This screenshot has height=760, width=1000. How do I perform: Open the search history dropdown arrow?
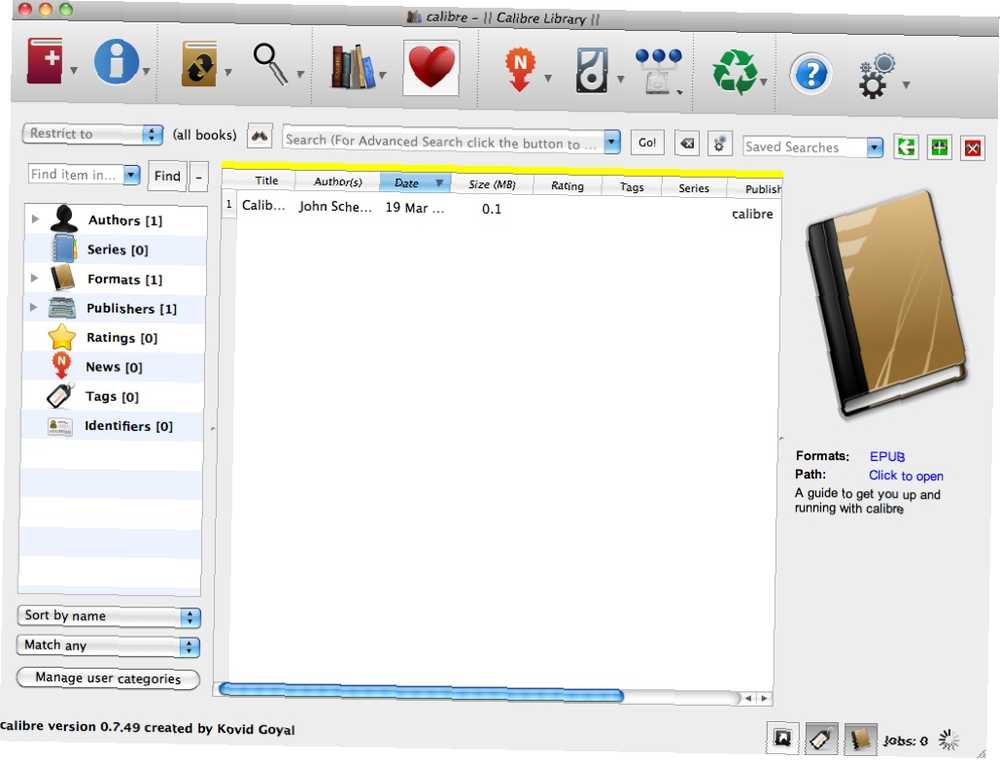tap(612, 142)
